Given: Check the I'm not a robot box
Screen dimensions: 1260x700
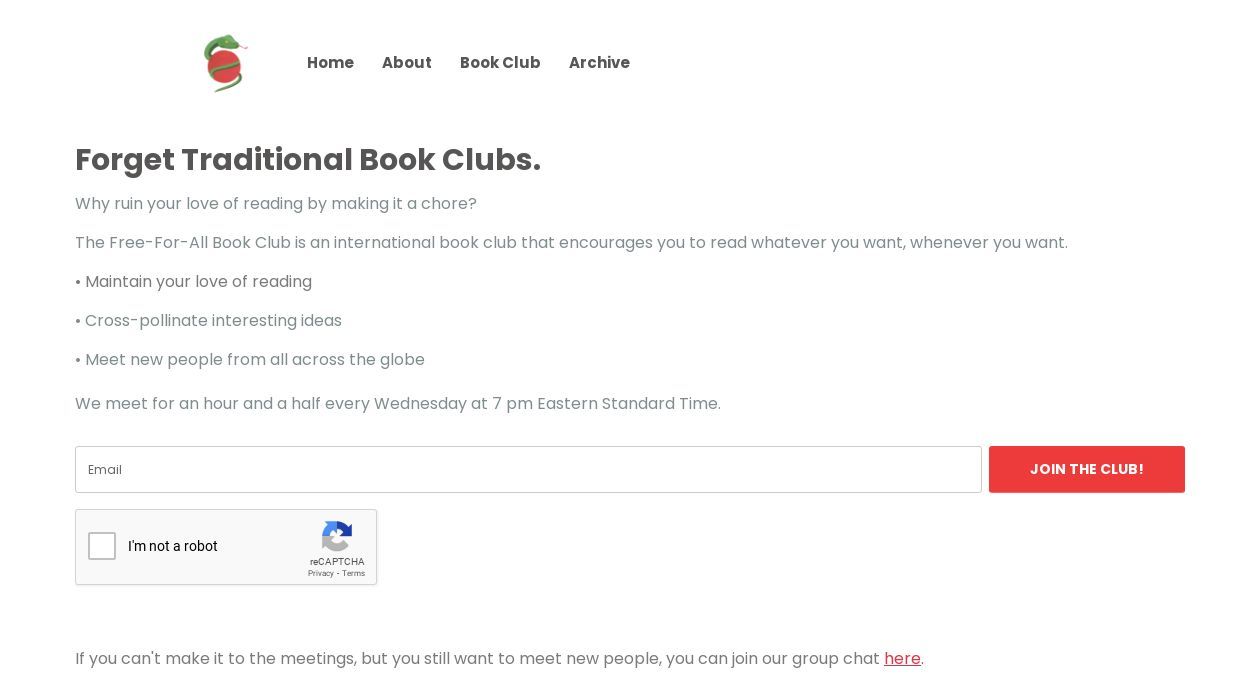Looking at the screenshot, I should pyautogui.click(x=102, y=546).
